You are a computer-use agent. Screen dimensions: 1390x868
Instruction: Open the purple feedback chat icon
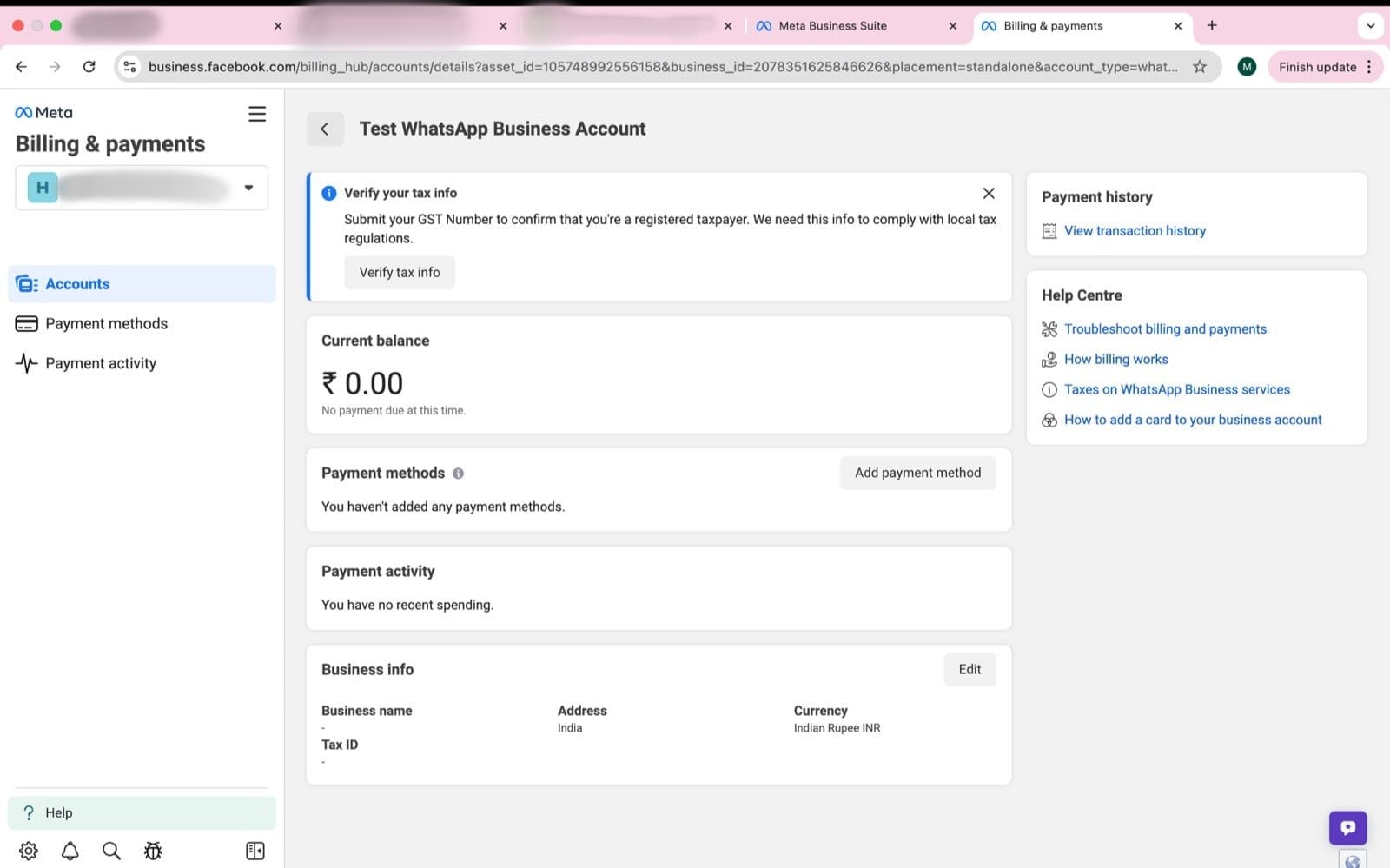coord(1347,828)
